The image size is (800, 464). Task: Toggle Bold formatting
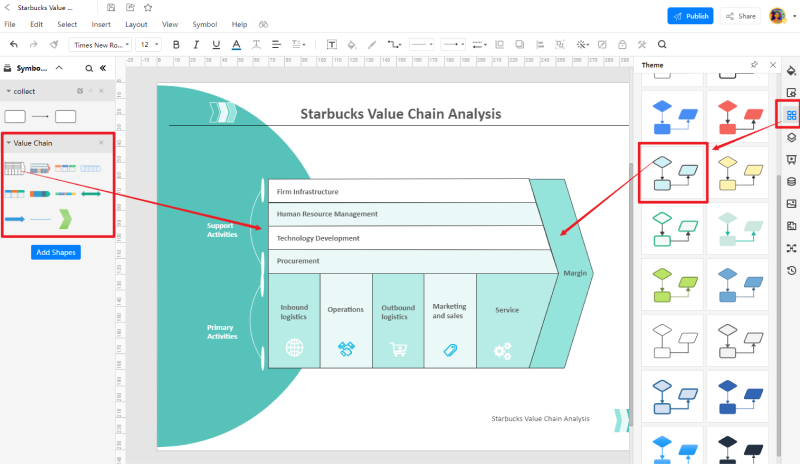176,44
